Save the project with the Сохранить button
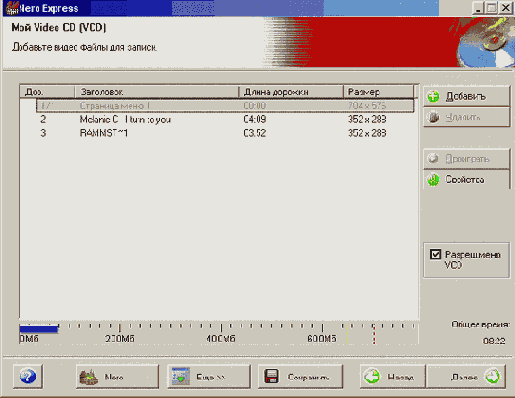Viewport: 515px width, 398px height. [x=300, y=377]
